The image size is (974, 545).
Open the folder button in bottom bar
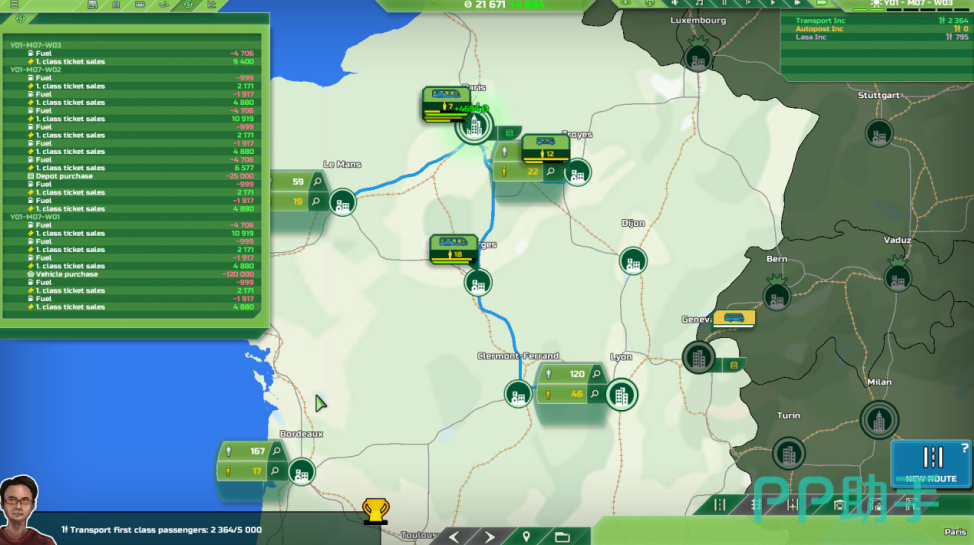[x=562, y=537]
